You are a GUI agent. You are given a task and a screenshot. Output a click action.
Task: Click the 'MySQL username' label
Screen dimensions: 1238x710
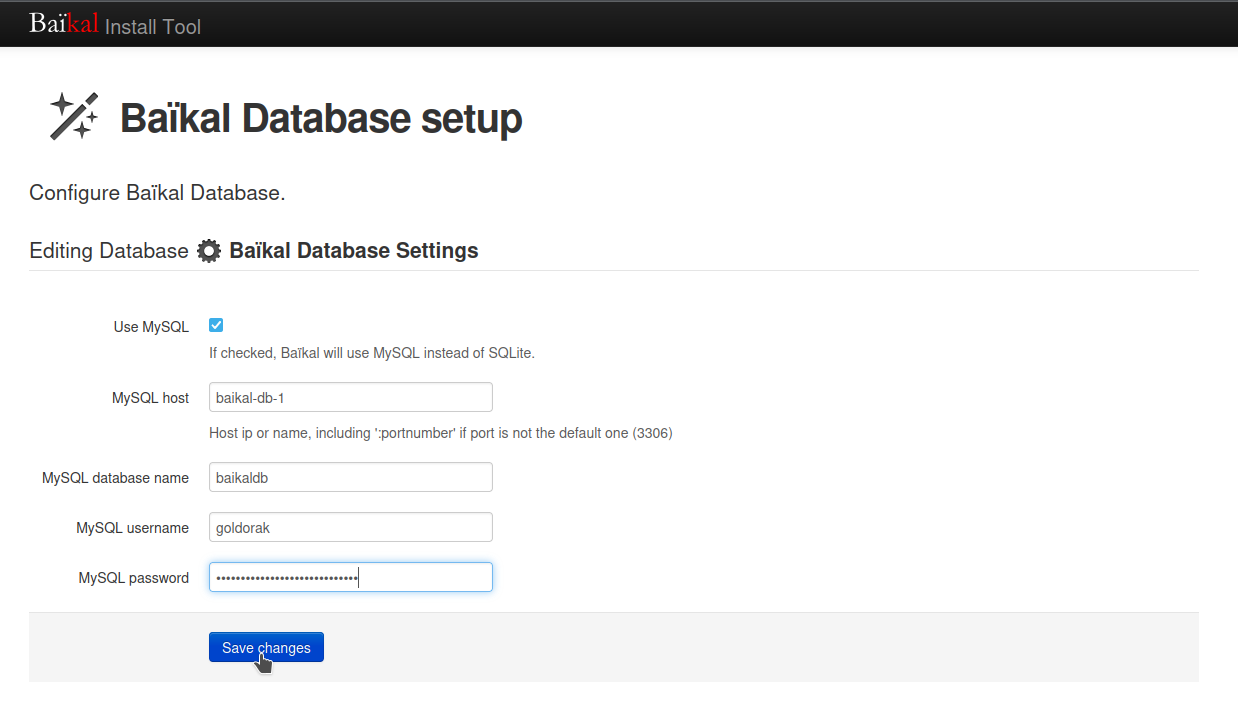coord(132,528)
